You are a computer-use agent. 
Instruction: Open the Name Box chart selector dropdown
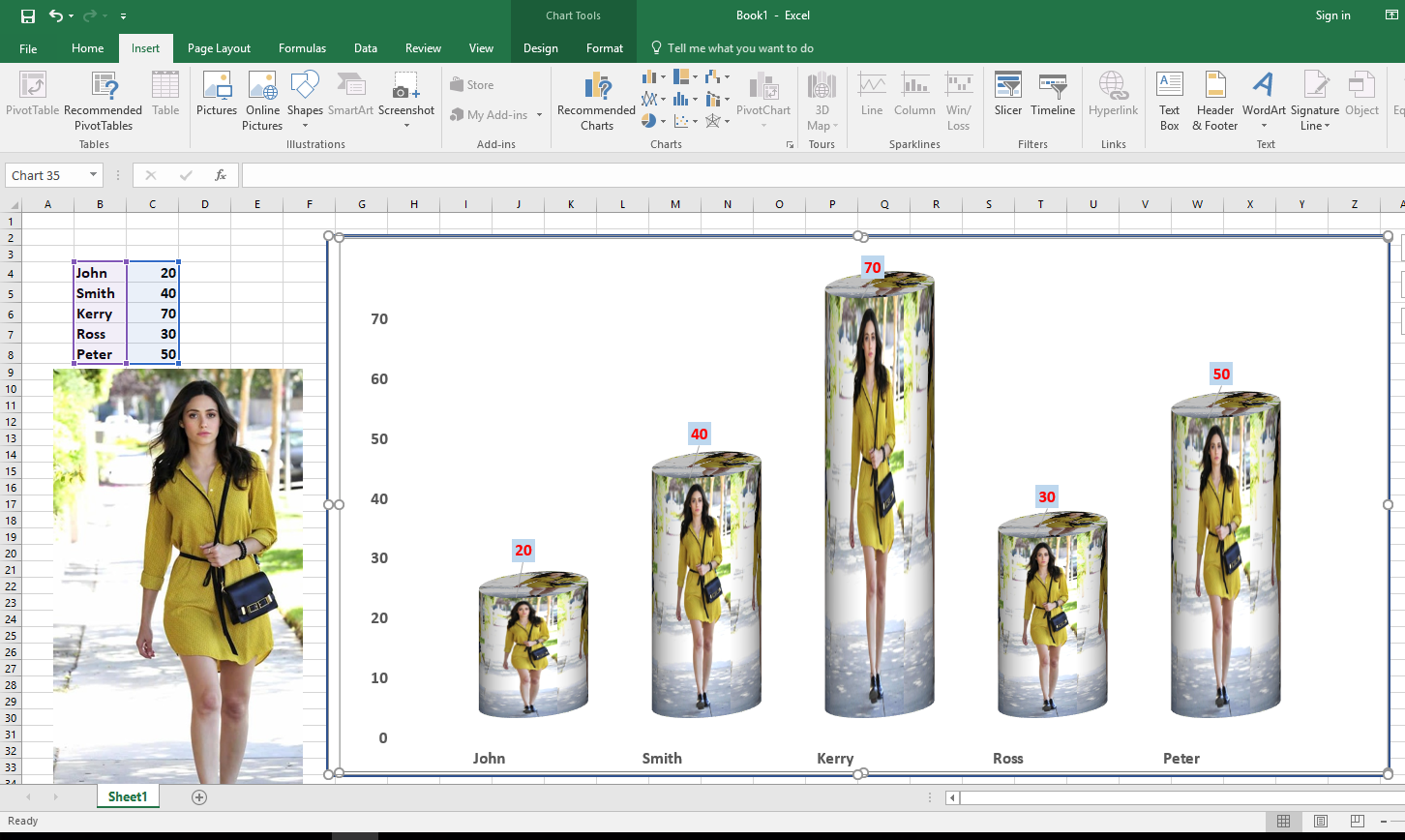click(93, 175)
